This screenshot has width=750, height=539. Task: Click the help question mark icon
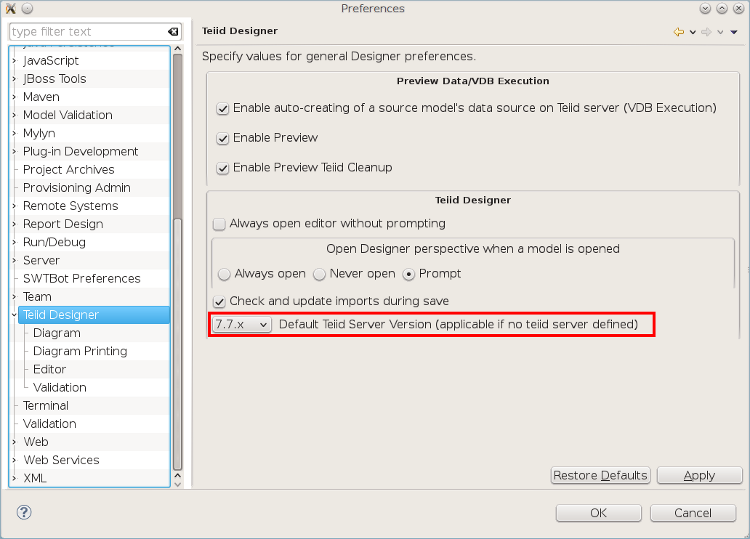24,512
